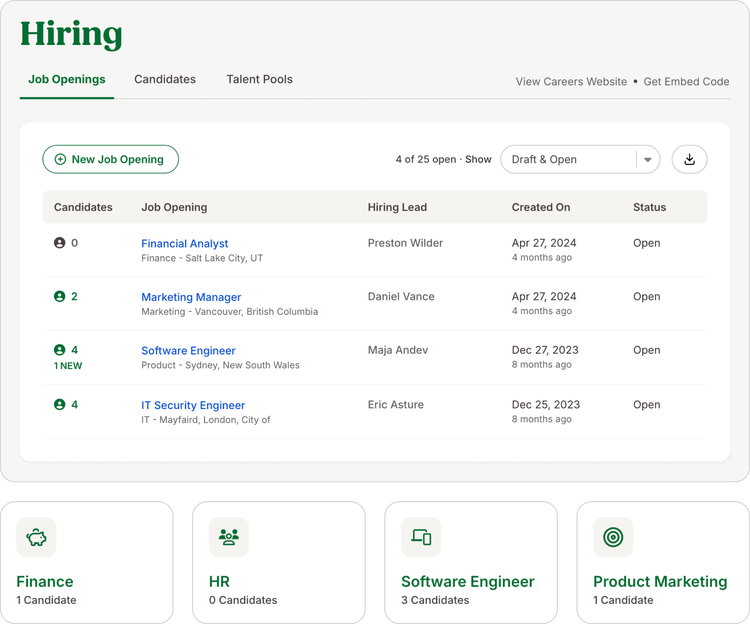Open the Software Engineer job opening
The image size is (750, 624).
188,350
